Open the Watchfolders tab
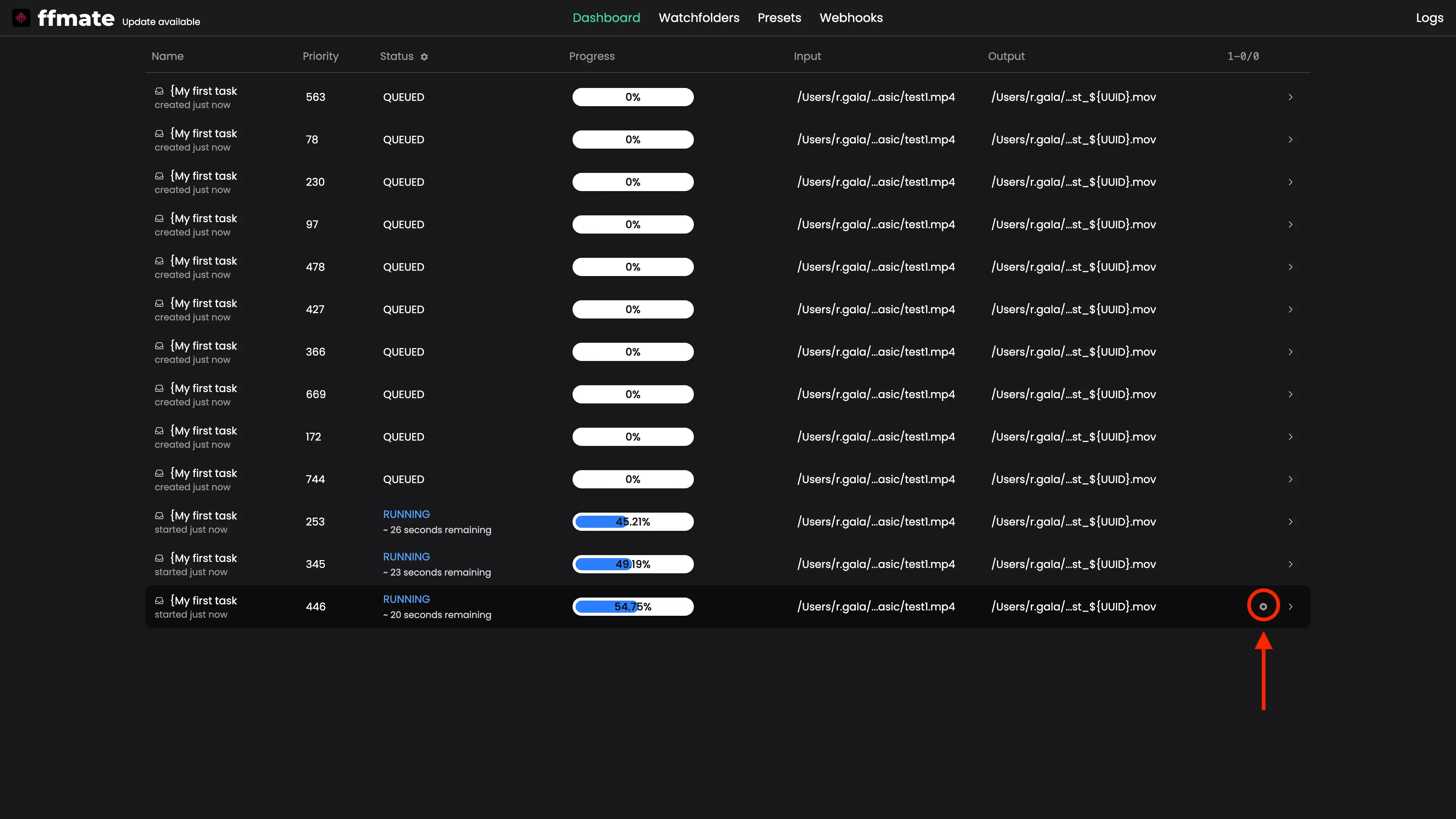 click(698, 17)
